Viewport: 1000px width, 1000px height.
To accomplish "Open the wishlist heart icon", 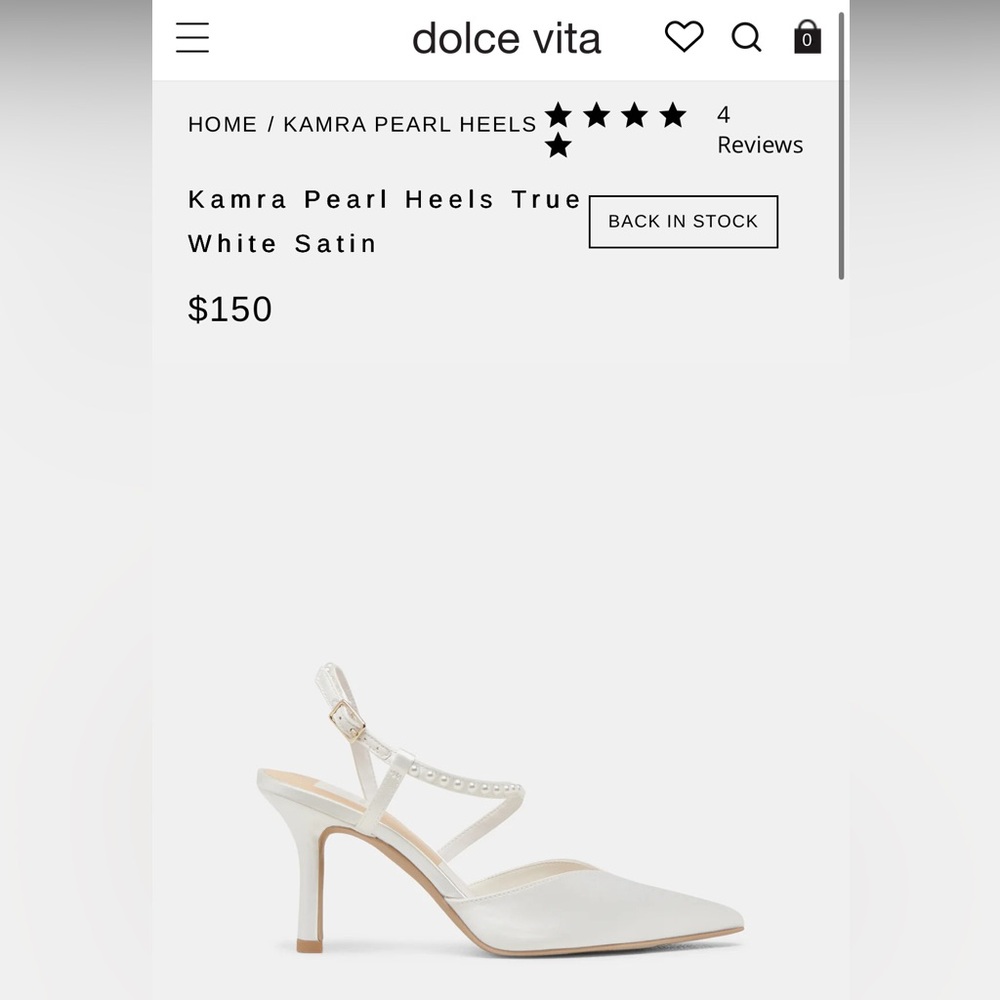I will pyautogui.click(x=684, y=38).
